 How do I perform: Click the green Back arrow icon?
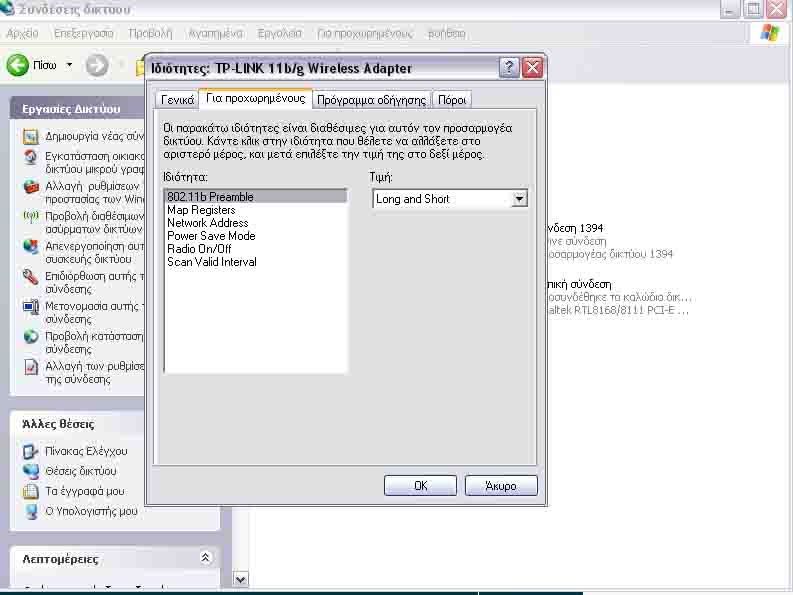(17, 65)
